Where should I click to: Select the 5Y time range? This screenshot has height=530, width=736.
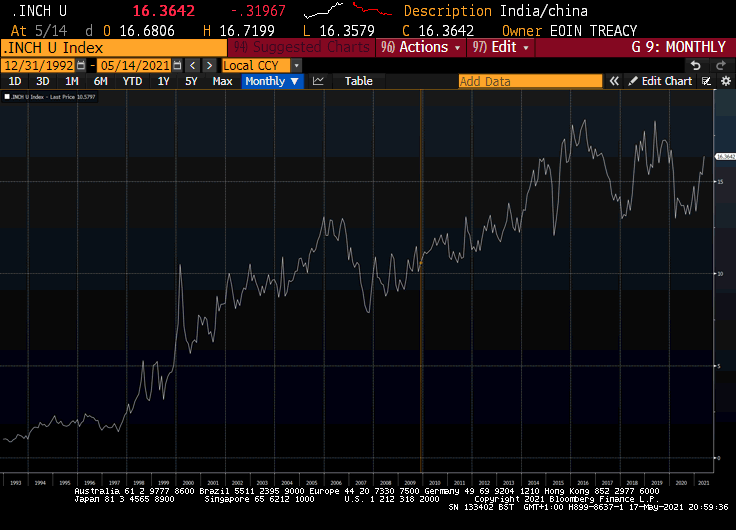[x=191, y=81]
